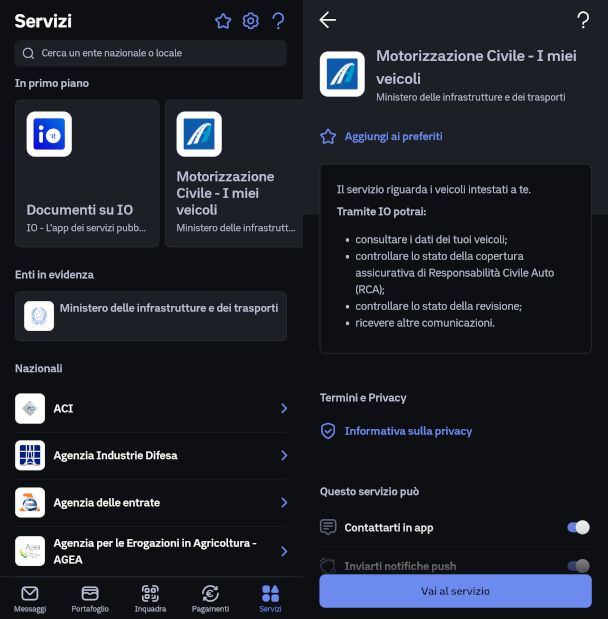Toggle 'Contattarti in app' switch
The width and height of the screenshot is (608, 619).
[578, 527]
